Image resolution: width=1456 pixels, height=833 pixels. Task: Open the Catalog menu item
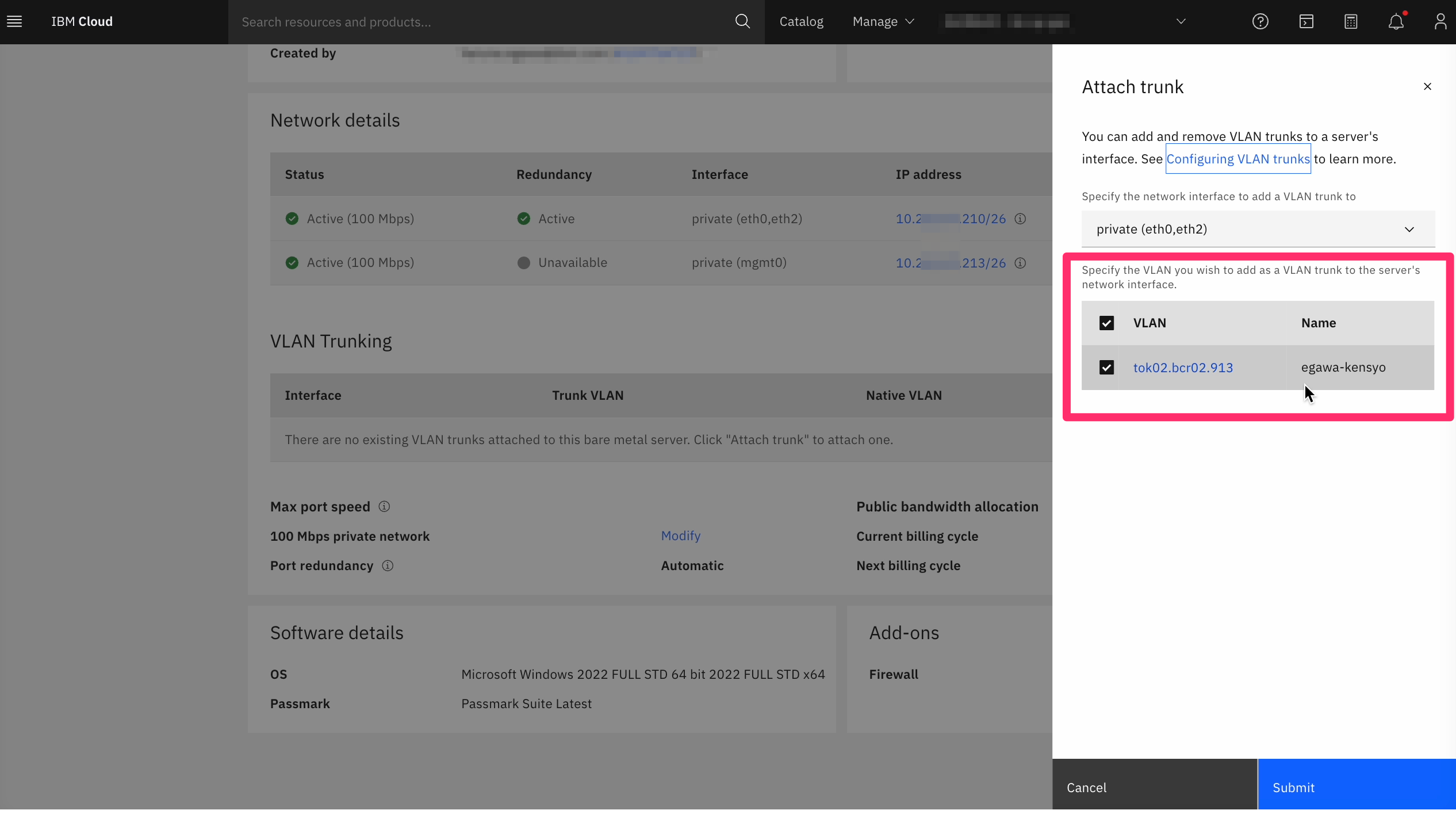pos(801,22)
